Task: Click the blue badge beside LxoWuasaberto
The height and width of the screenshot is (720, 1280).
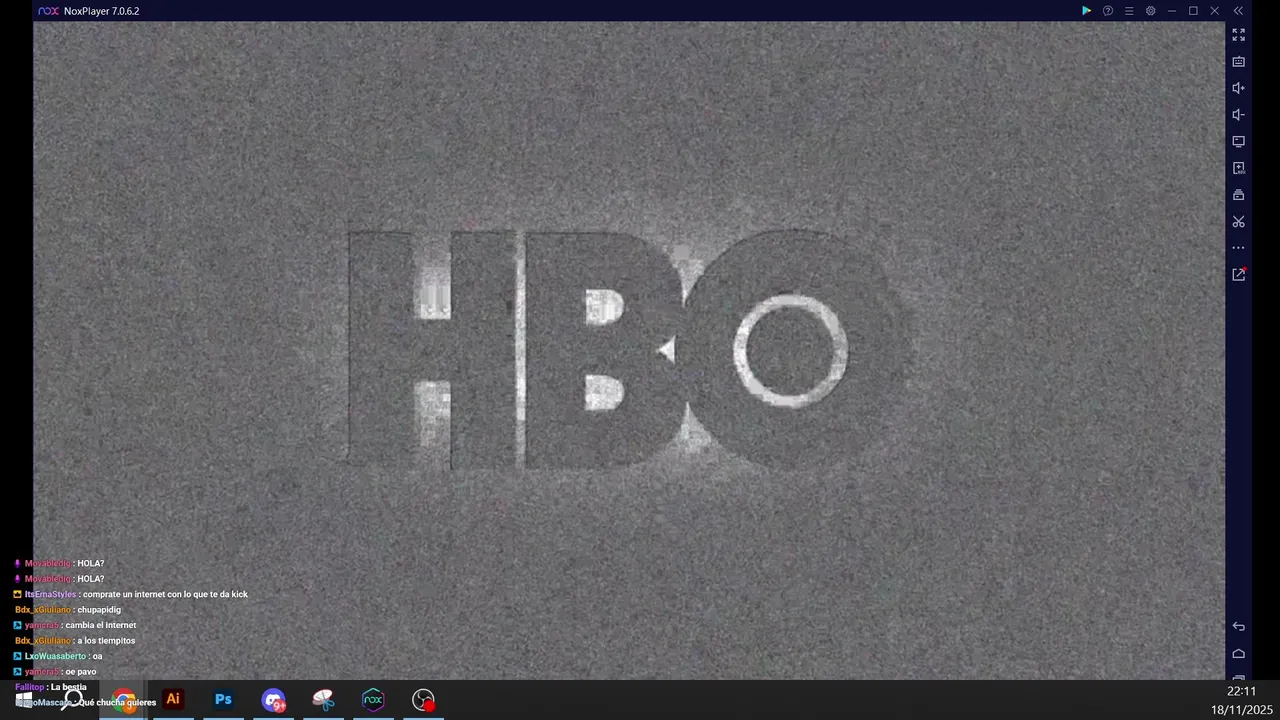Action: point(18,656)
